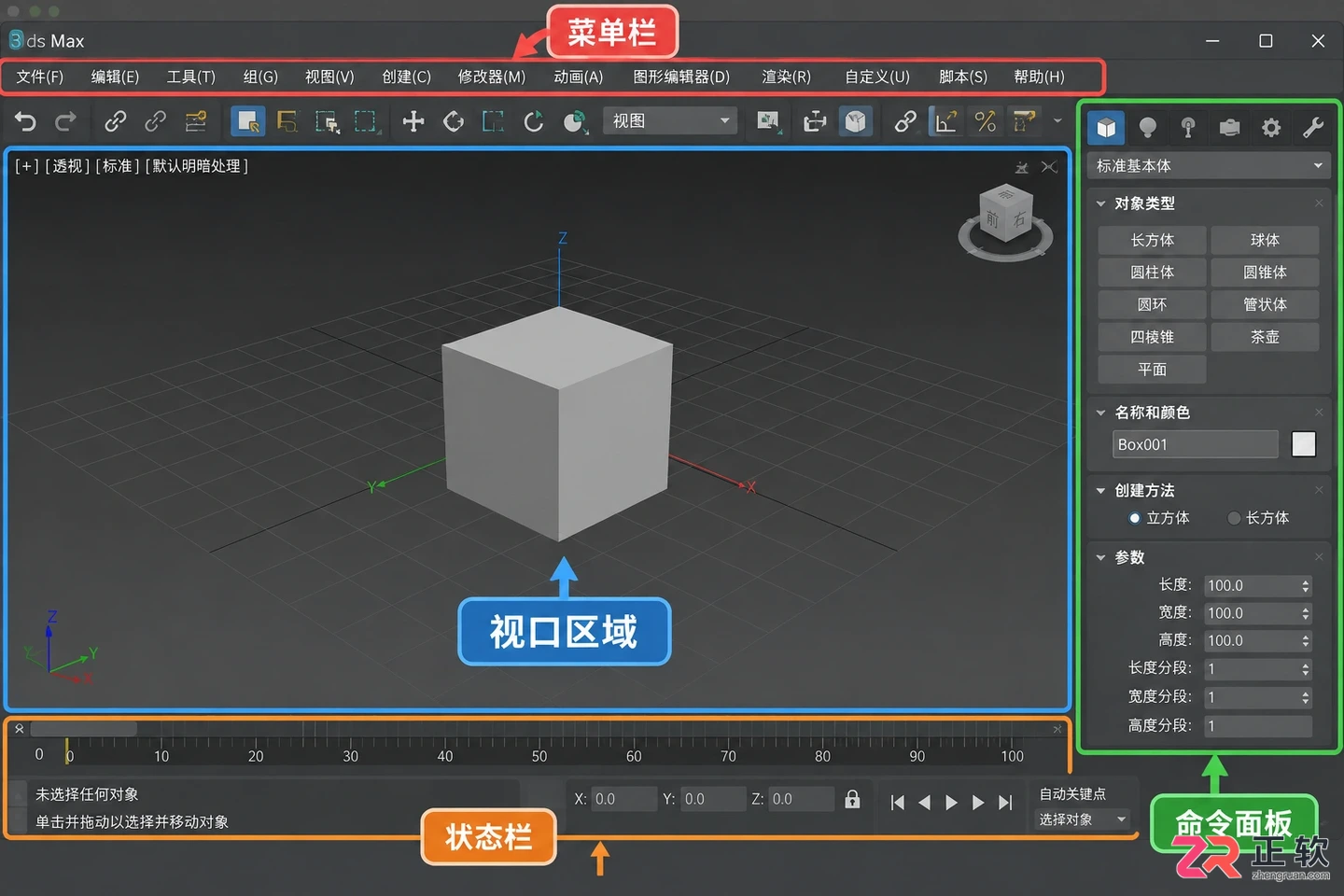Click the Box001 name field

1196,444
